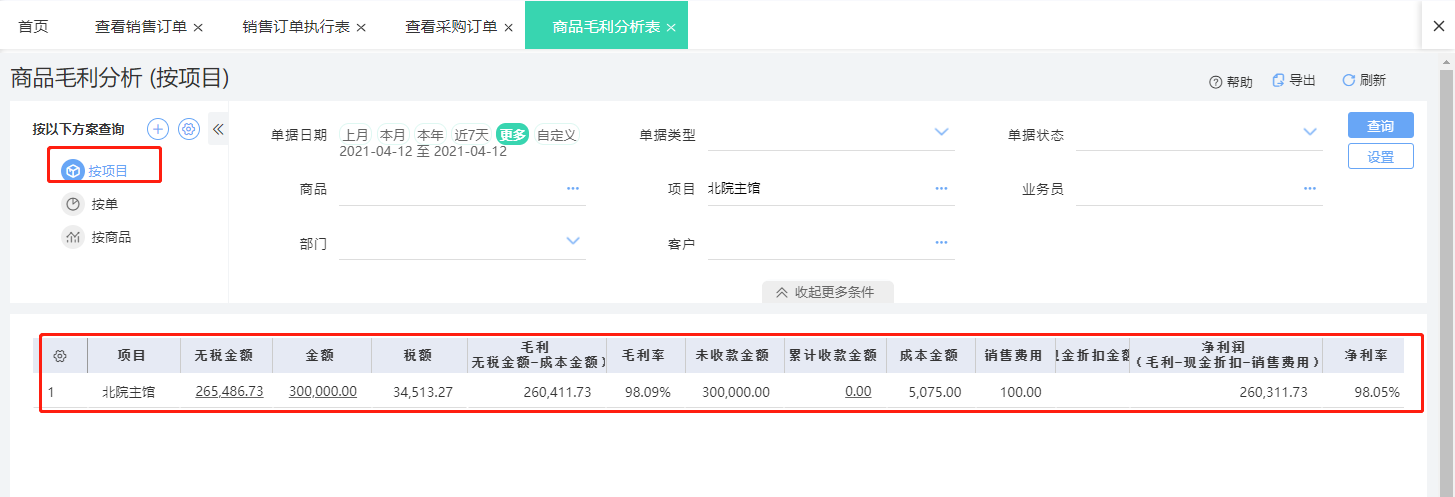1455x497 pixels.
Task: Close the 商品毛利分析表 tab
Action: click(671, 28)
